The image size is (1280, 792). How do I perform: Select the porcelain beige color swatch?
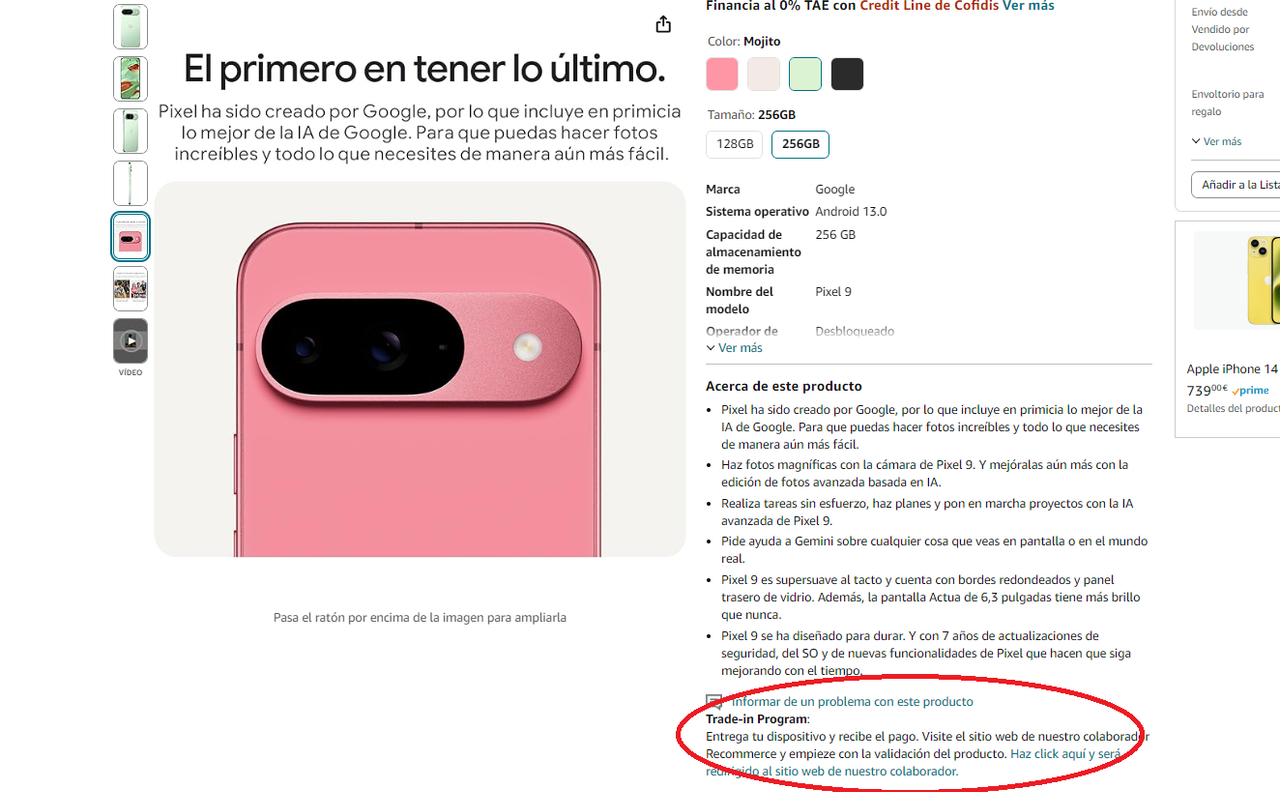(764, 74)
